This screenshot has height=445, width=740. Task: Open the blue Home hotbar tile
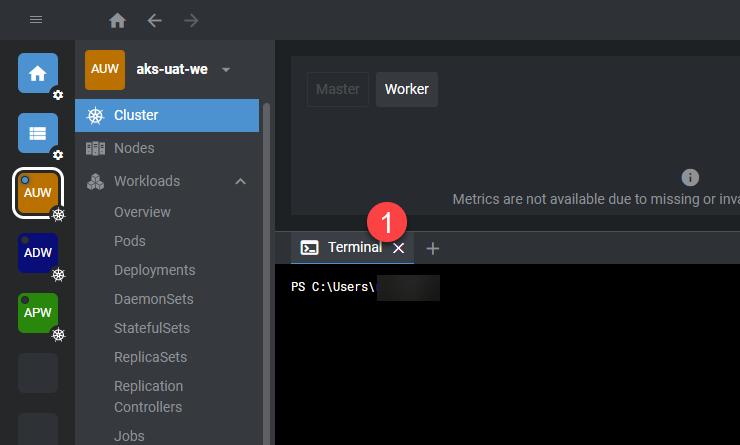pyautogui.click(x=37, y=73)
